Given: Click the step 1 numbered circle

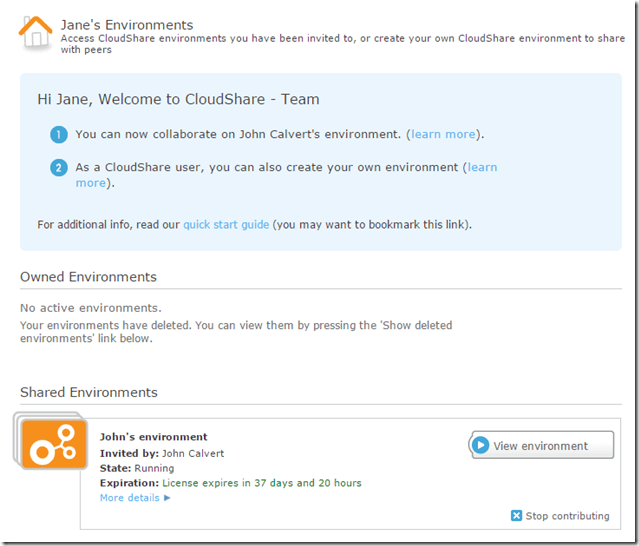Looking at the screenshot, I should tap(59, 134).
